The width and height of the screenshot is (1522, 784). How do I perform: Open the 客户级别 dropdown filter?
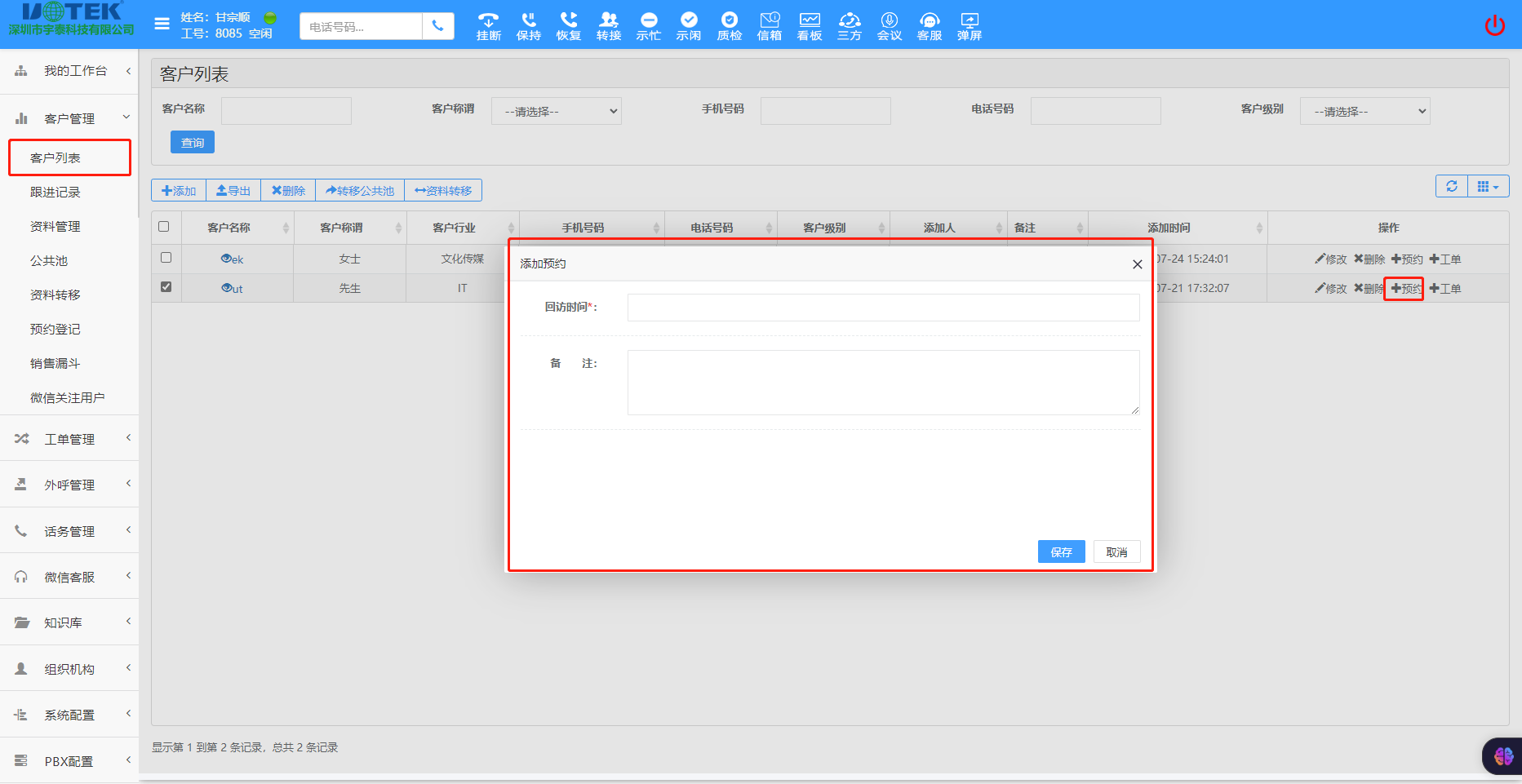1364,112
